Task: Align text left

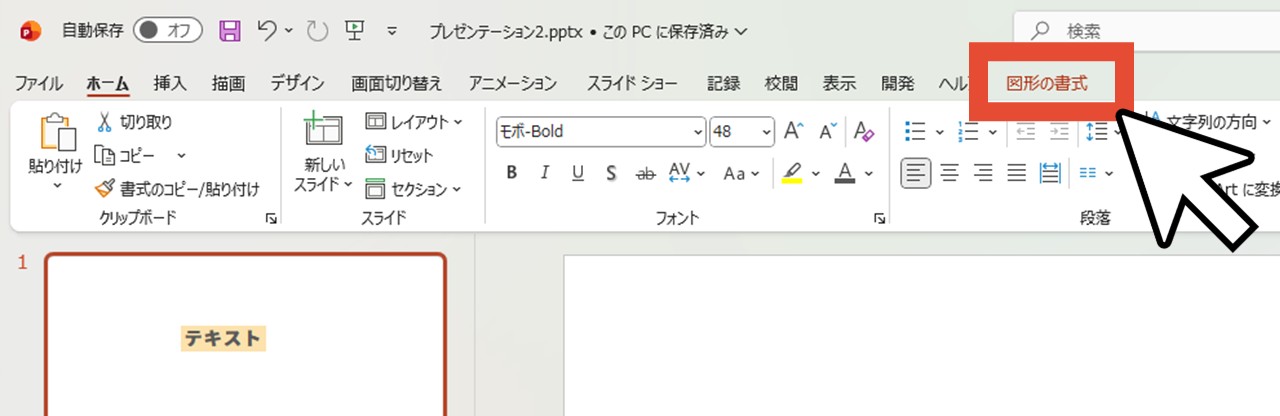Action: [916, 173]
